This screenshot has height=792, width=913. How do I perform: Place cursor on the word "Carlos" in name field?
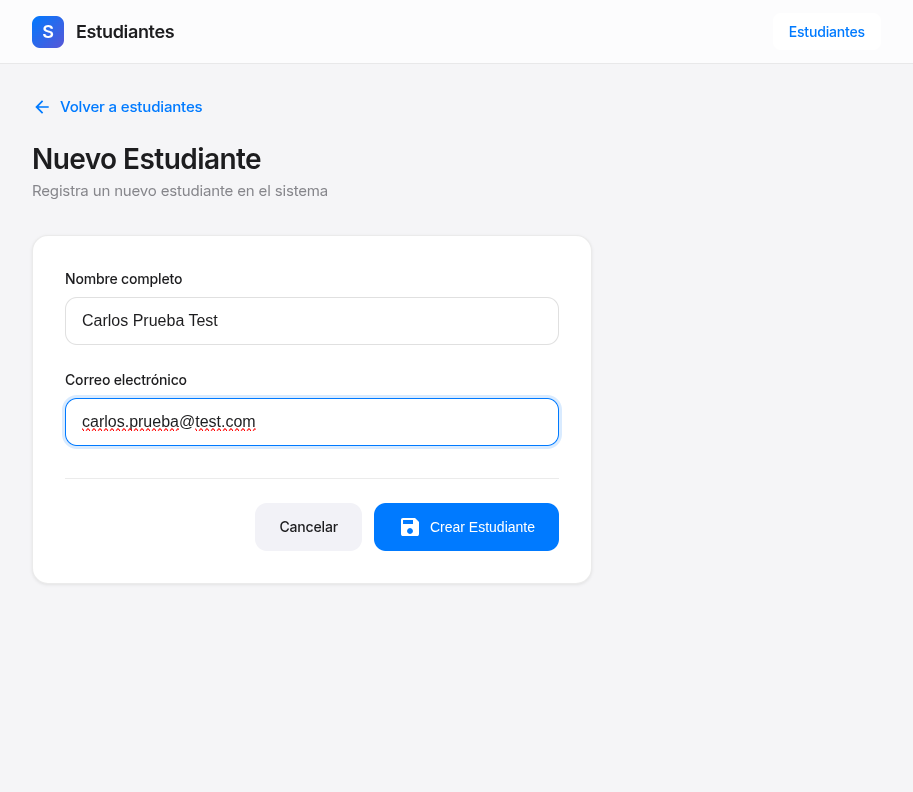click(x=105, y=321)
